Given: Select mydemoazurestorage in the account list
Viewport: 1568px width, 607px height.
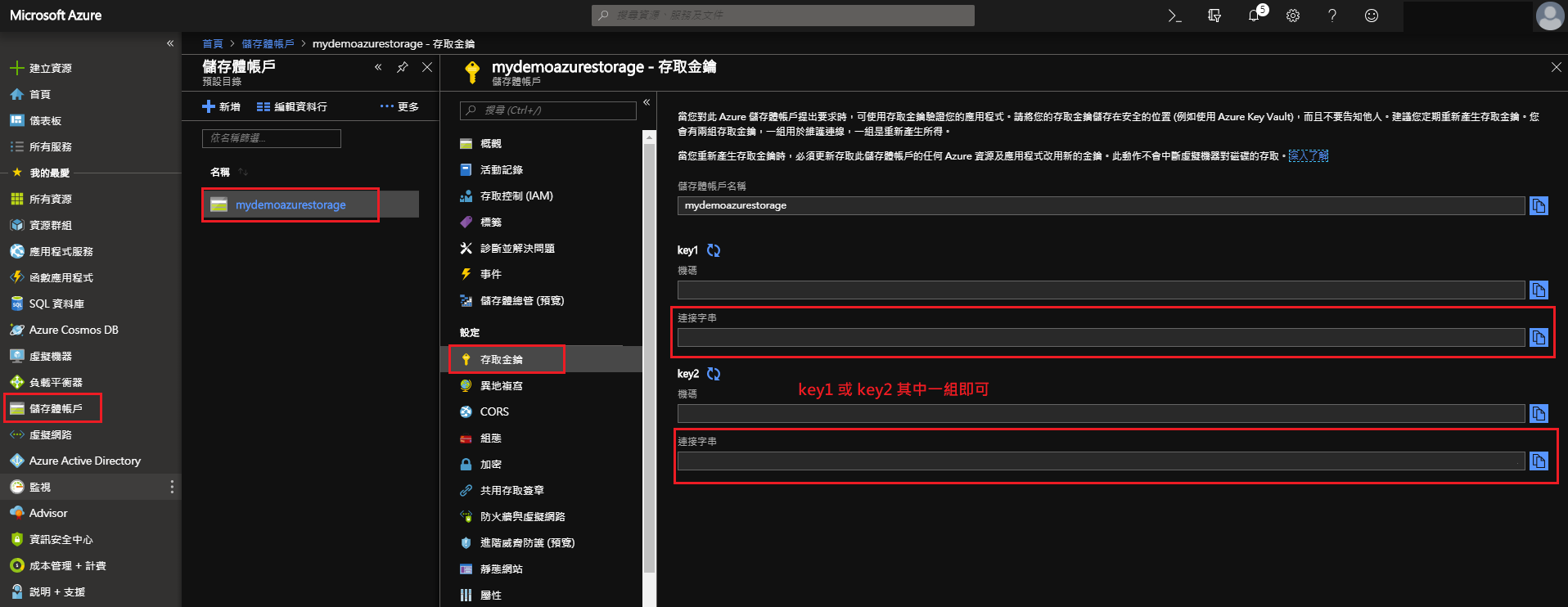Looking at the screenshot, I should click(x=291, y=205).
